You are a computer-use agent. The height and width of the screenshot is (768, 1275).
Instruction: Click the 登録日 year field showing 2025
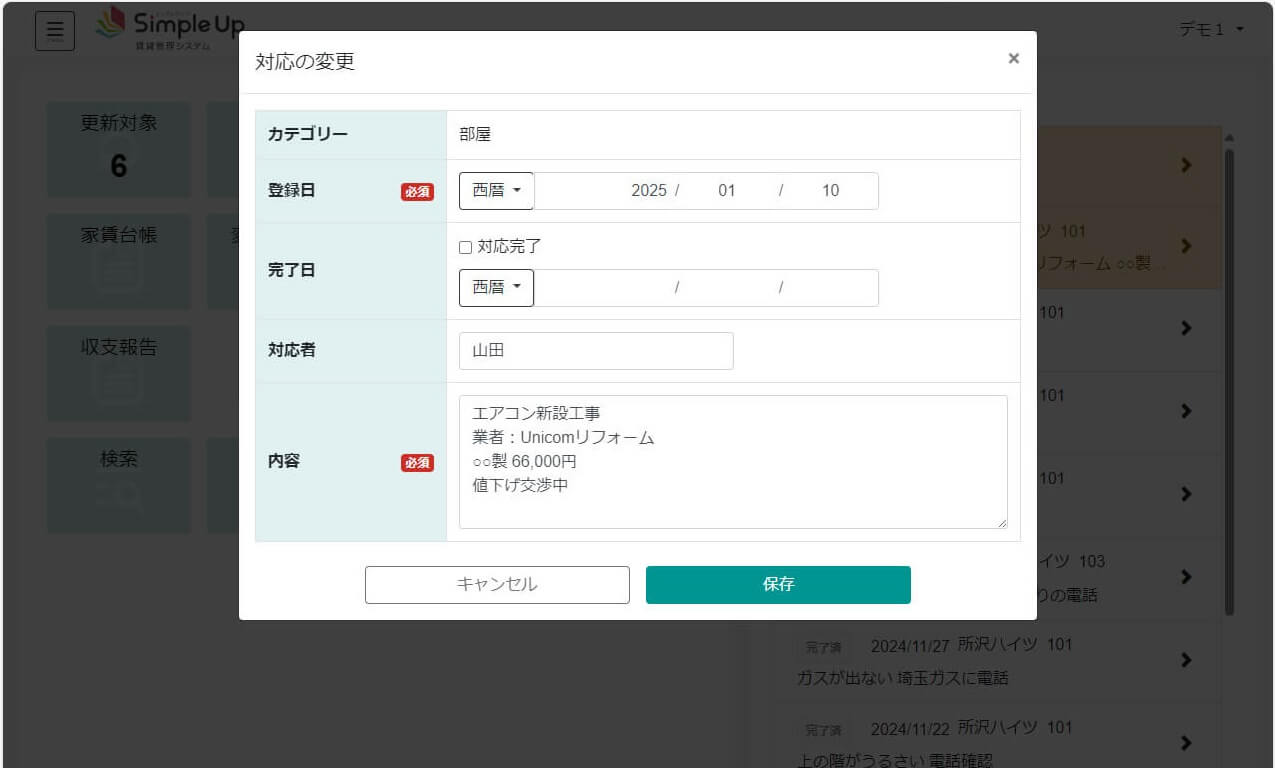[608, 191]
